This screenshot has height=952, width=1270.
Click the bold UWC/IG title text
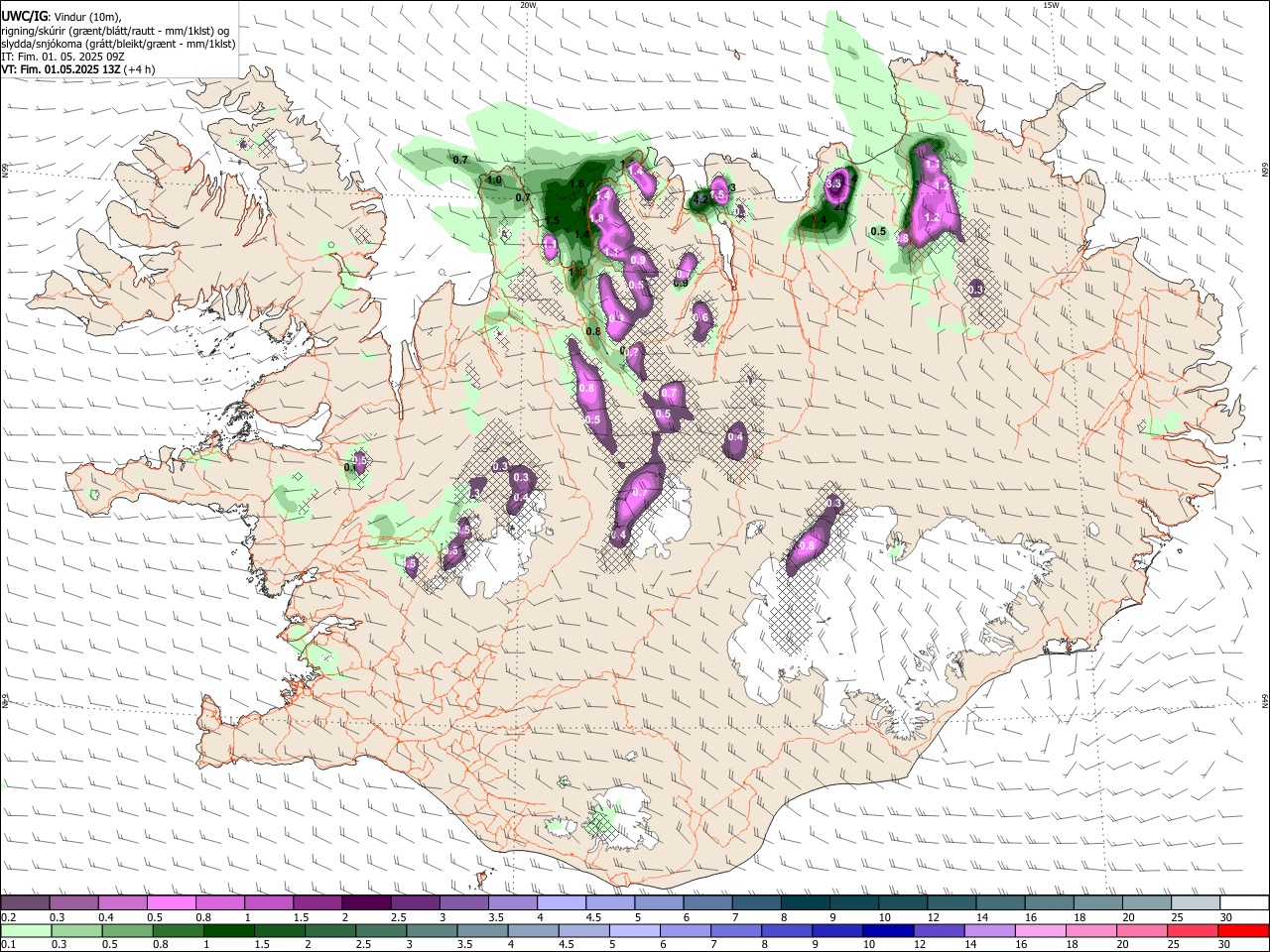tap(24, 16)
